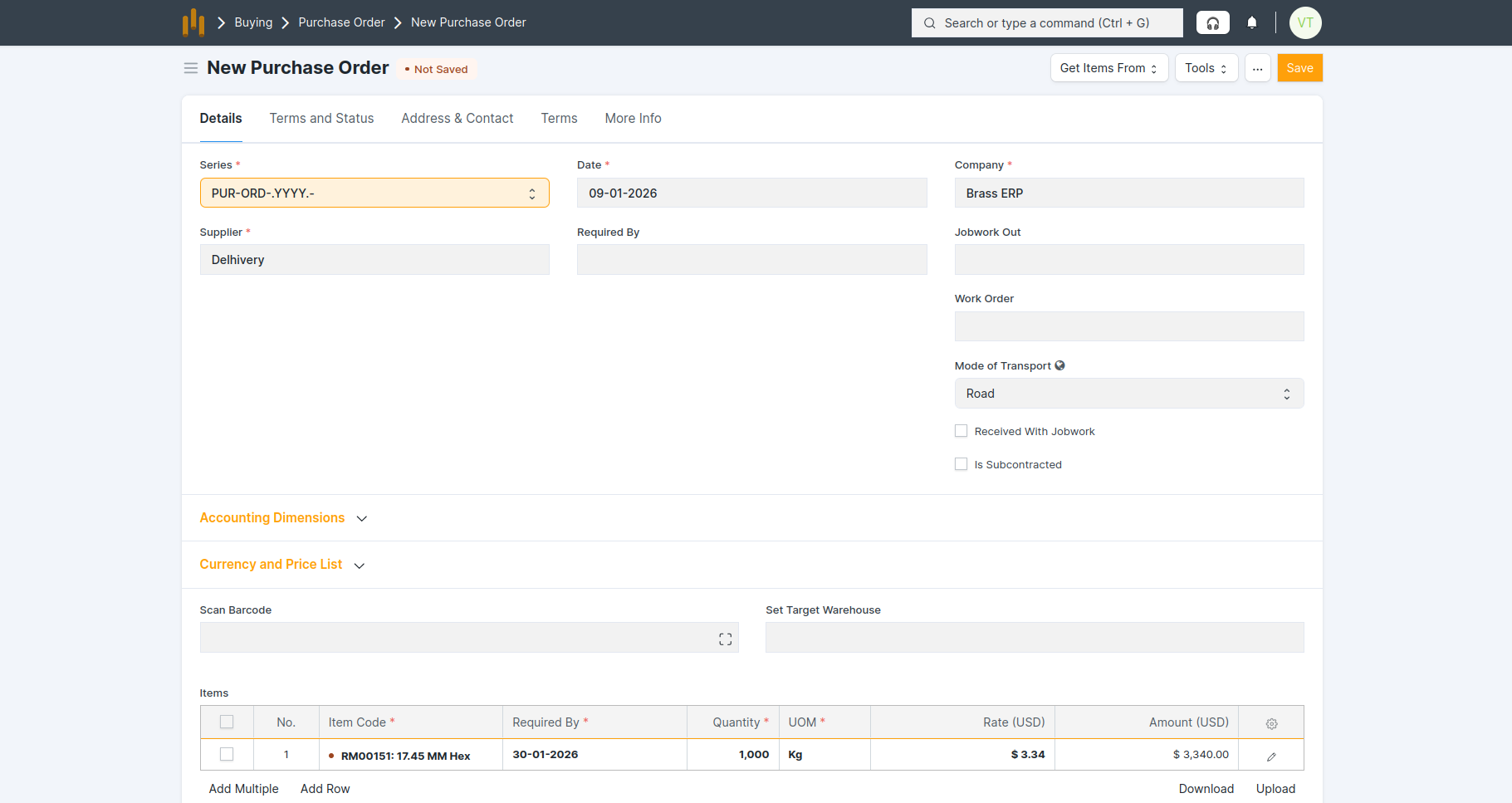
Task: Save the purchase order
Action: 1299,68
